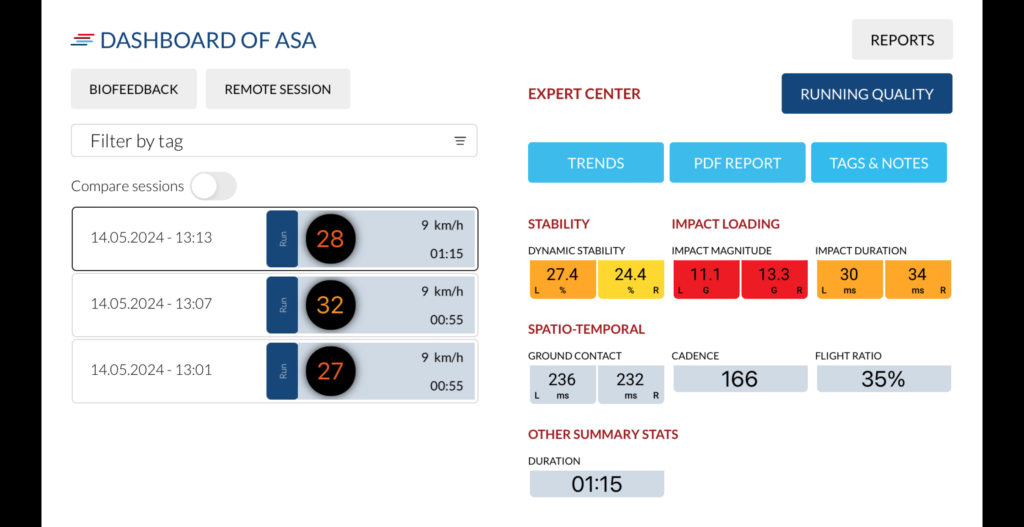This screenshot has width=1024, height=527.
Task: Open the Trends tab
Action: [595, 163]
